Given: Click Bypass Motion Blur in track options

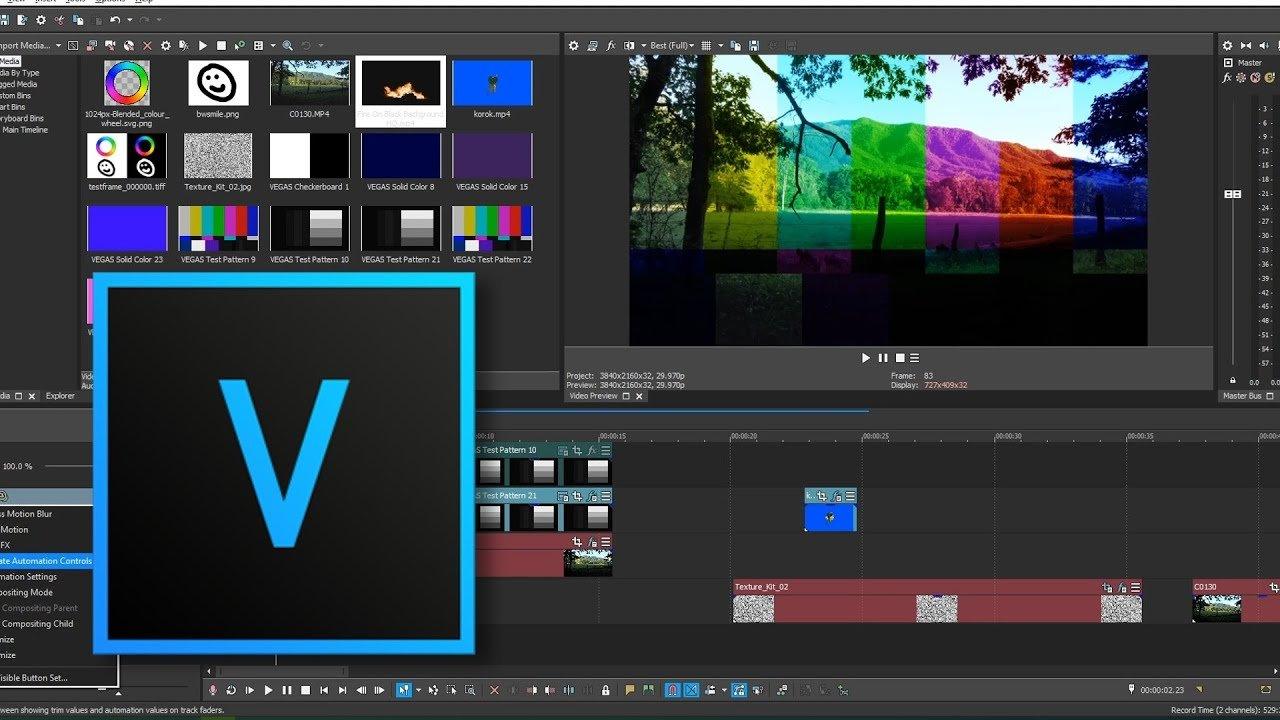Looking at the screenshot, I should [x=30, y=513].
